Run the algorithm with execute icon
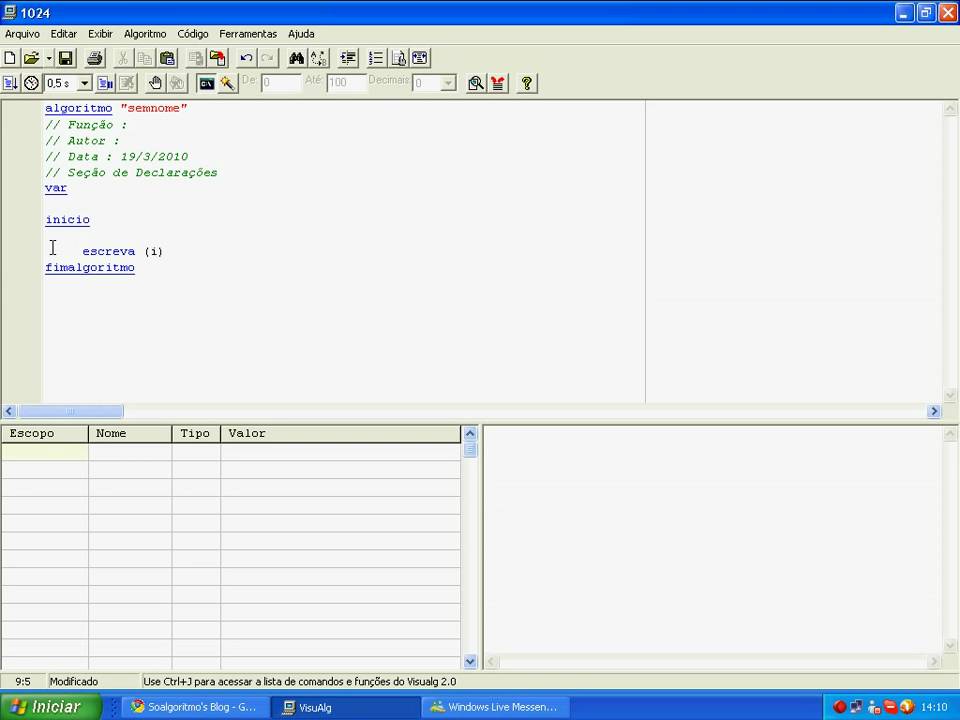 [x=10, y=83]
